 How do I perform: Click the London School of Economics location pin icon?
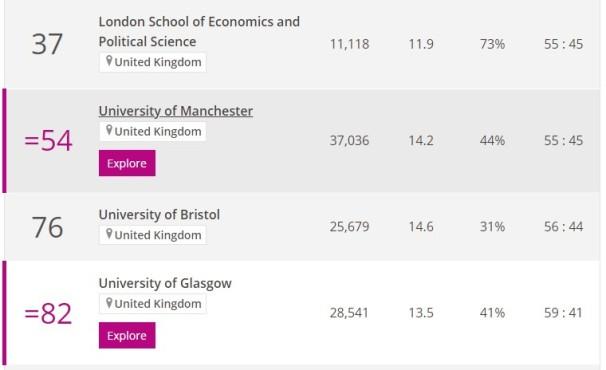coord(109,61)
